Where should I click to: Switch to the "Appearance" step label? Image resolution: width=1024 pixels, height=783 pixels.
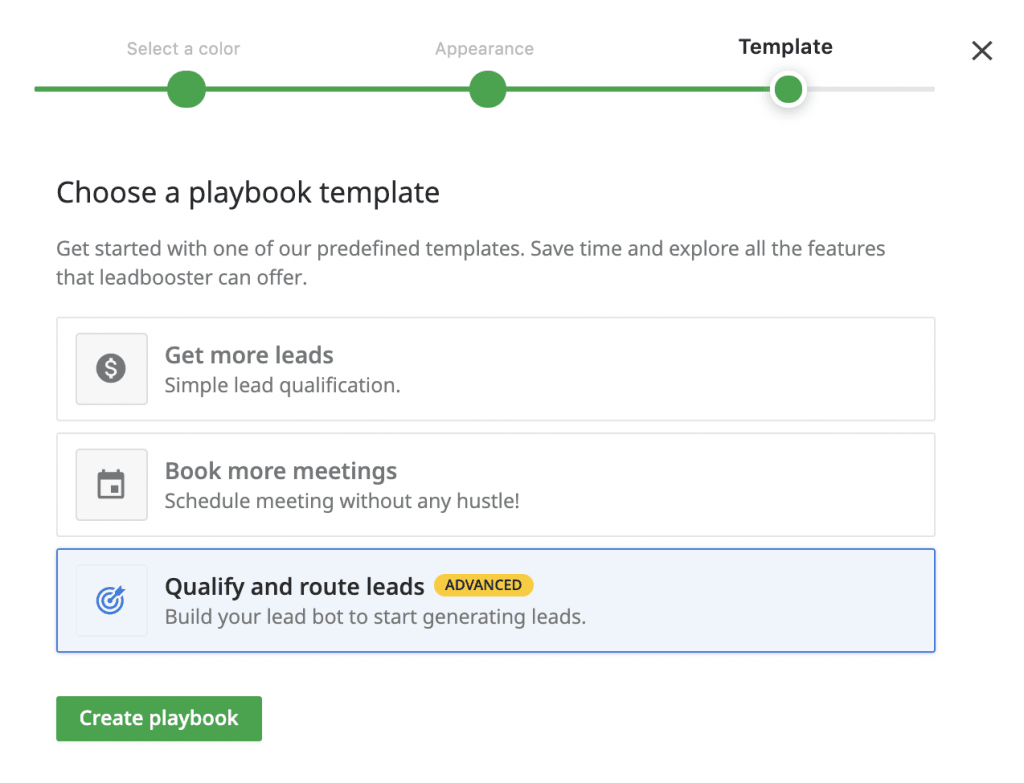click(484, 48)
